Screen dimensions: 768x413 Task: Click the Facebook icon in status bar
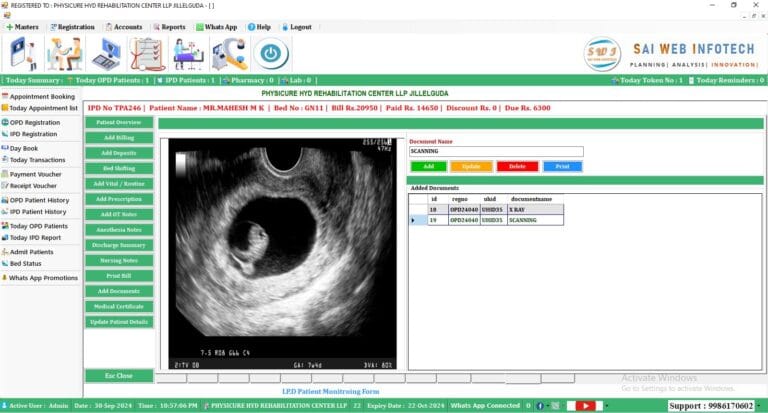pyautogui.click(x=540, y=406)
